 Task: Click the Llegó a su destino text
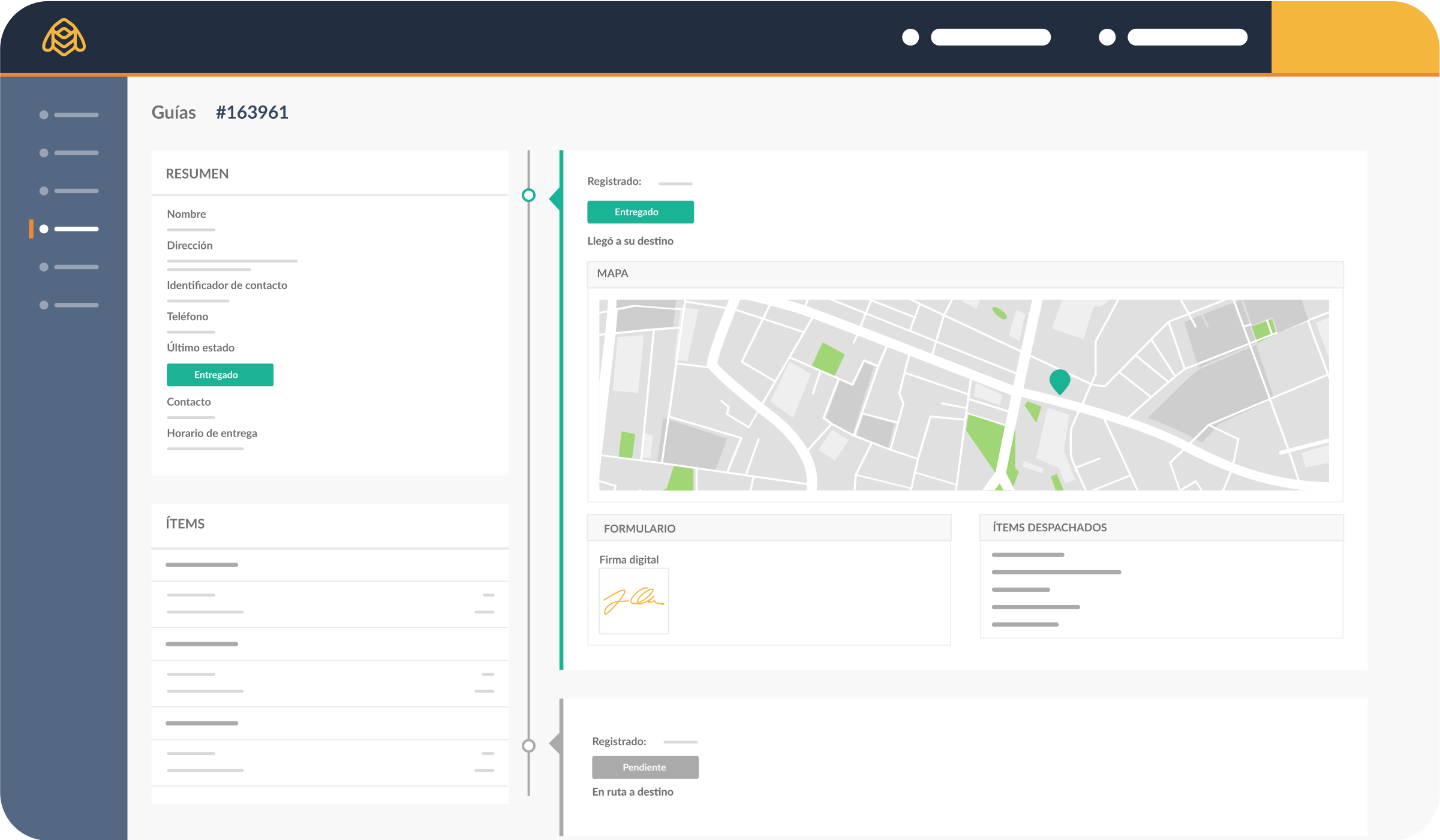(630, 241)
